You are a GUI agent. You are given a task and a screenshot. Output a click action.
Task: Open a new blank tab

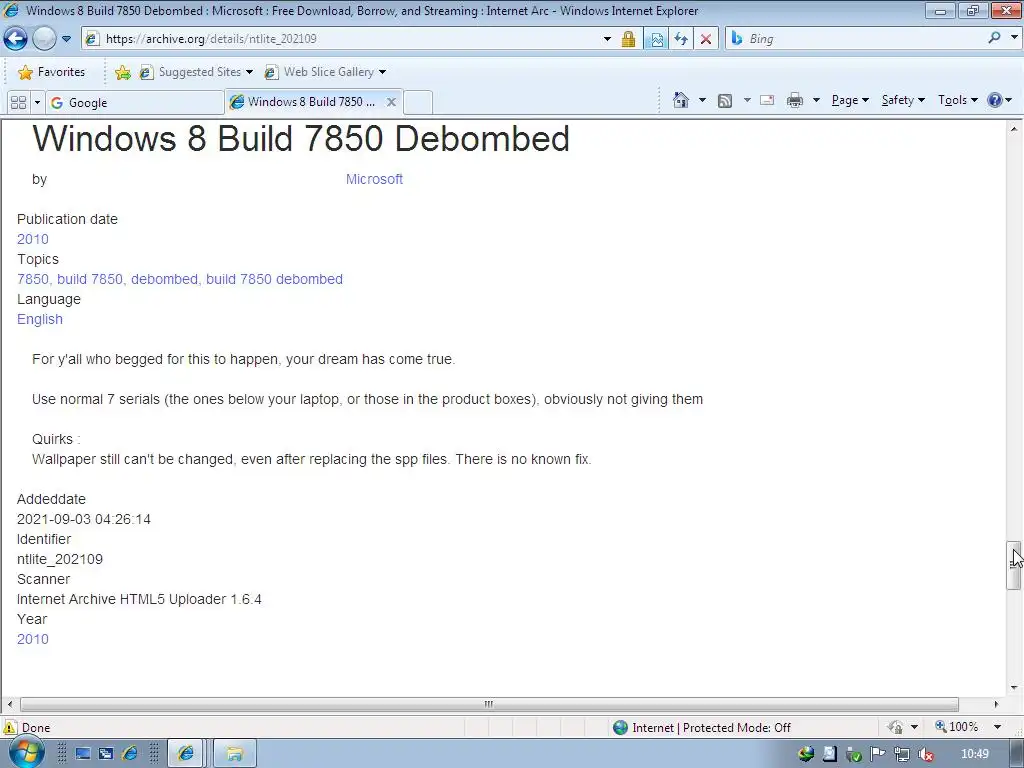(x=418, y=103)
